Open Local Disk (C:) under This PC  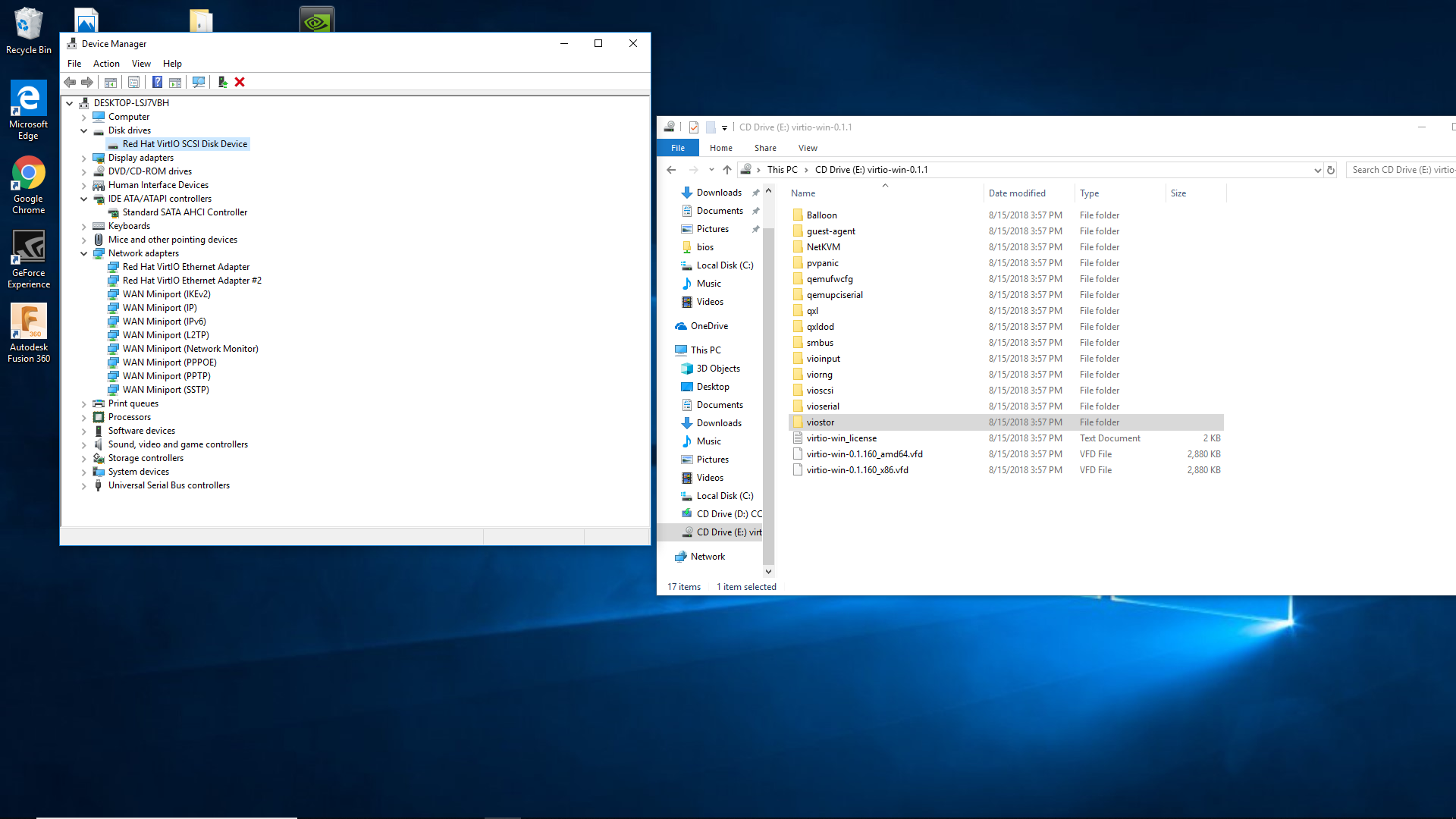(x=717, y=496)
